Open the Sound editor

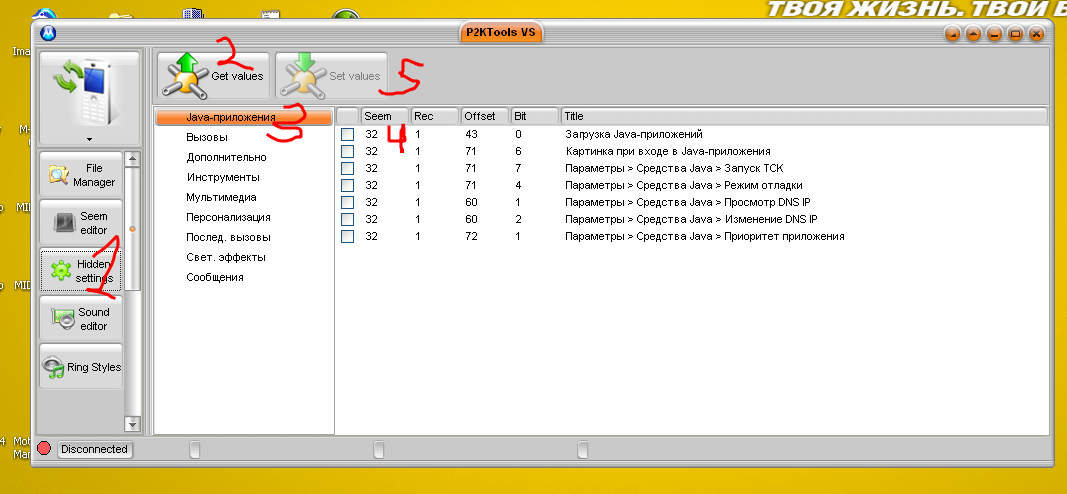[81, 318]
